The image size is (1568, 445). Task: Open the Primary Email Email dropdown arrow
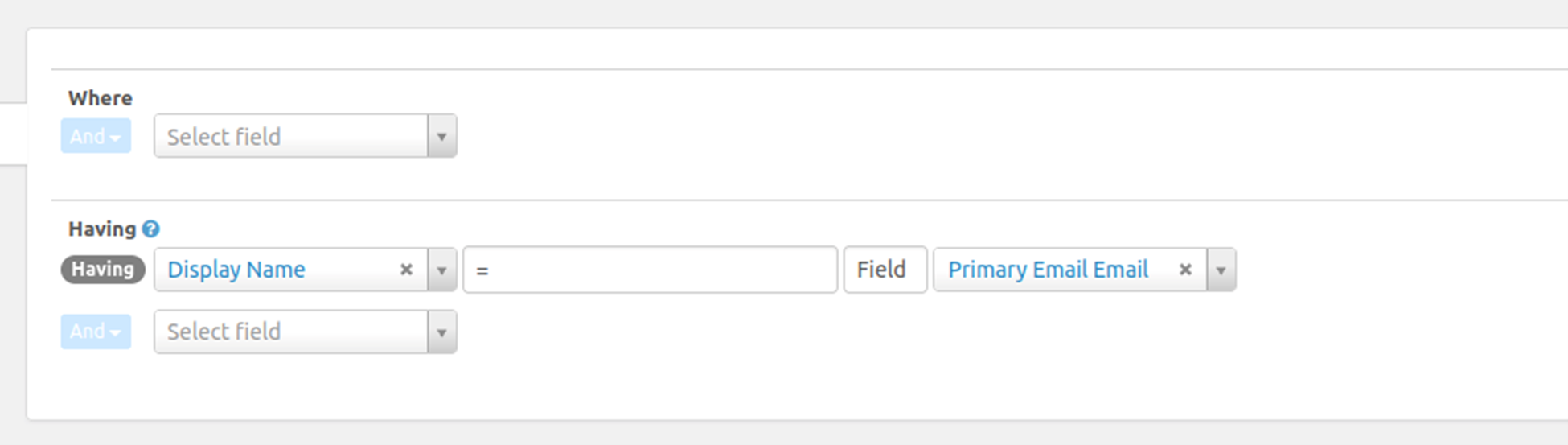[x=1221, y=270]
